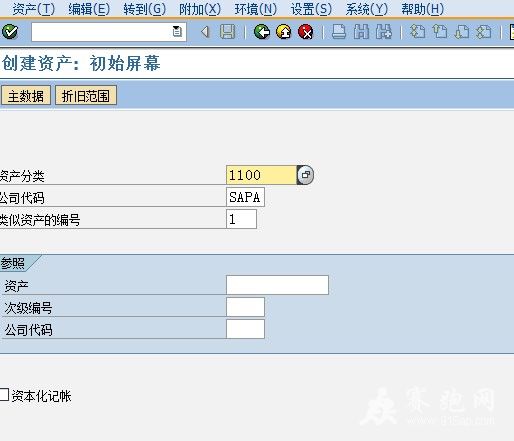Click the Find binoculars icon

(x=361, y=32)
